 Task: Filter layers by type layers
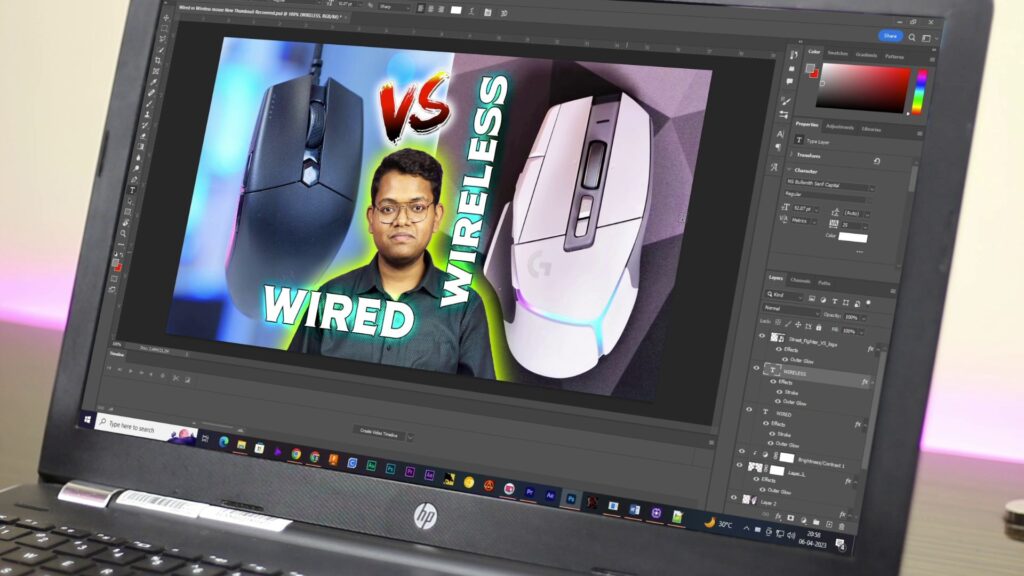835,301
